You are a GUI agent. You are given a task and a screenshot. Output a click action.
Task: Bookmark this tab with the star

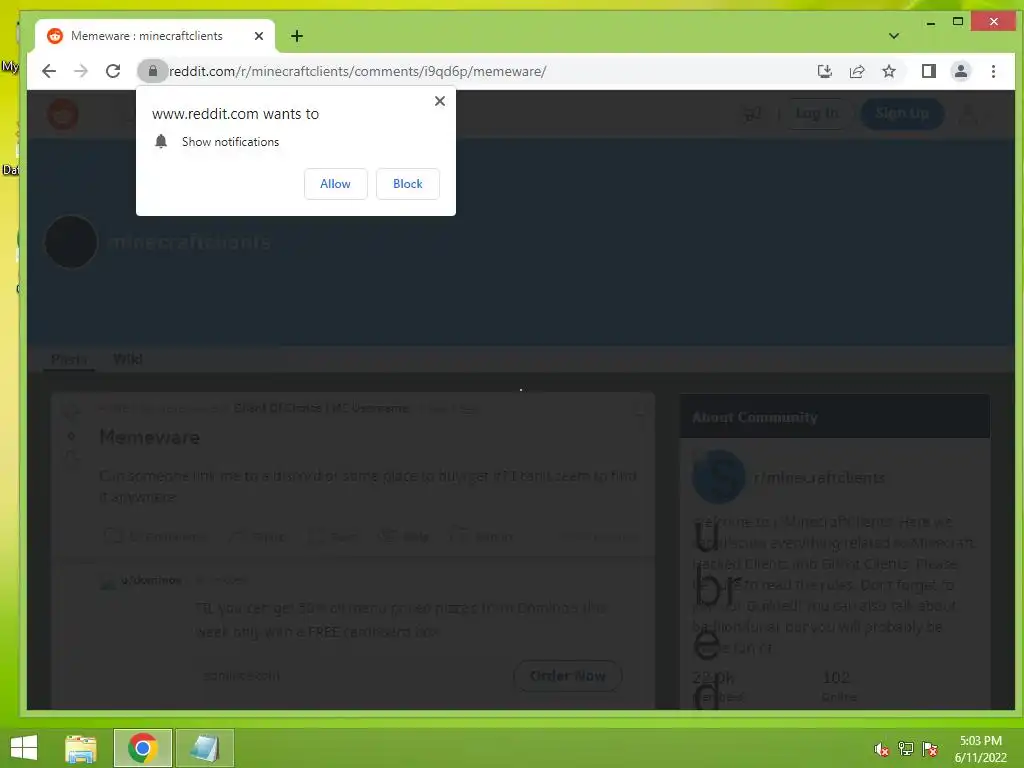coord(889,71)
